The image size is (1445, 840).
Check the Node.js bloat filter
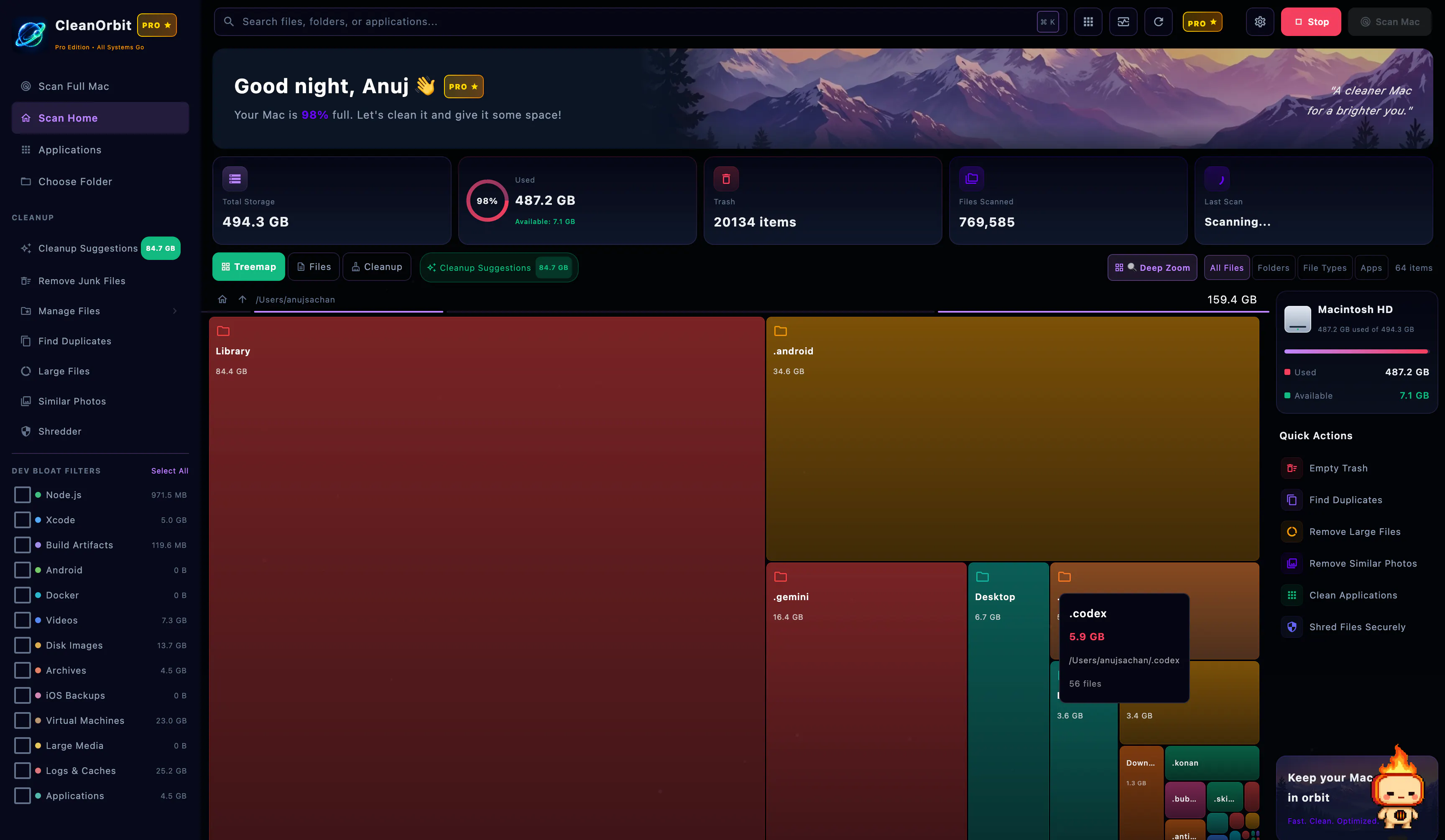pyautogui.click(x=22, y=495)
